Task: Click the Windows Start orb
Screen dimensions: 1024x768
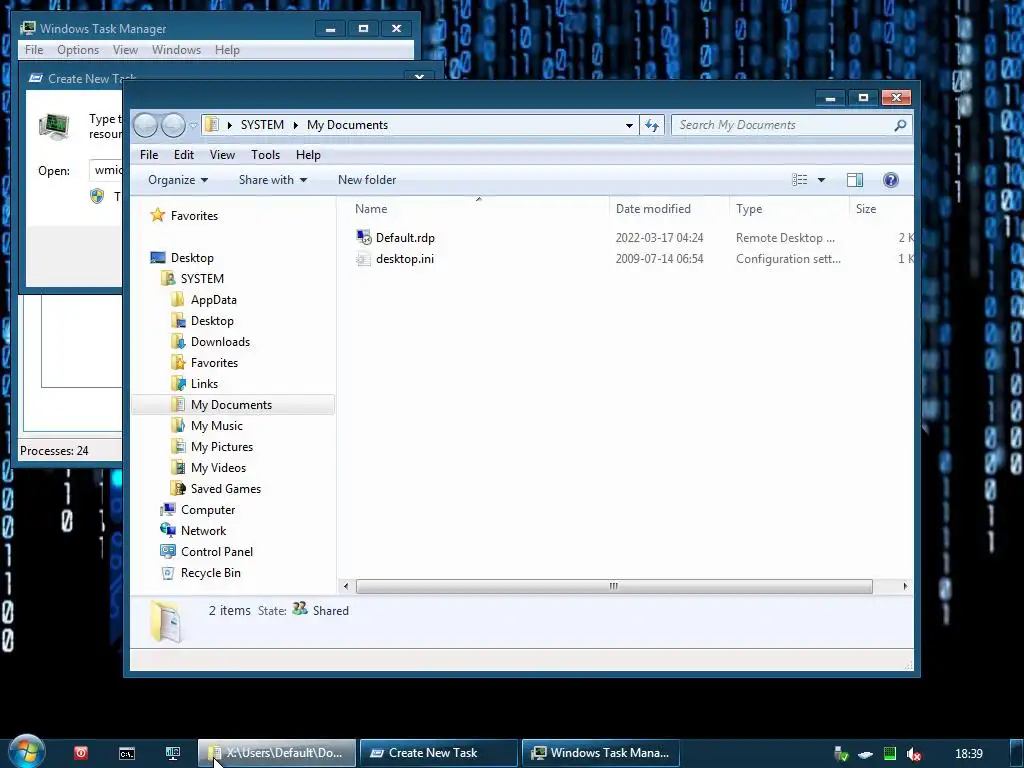Action: (x=26, y=752)
